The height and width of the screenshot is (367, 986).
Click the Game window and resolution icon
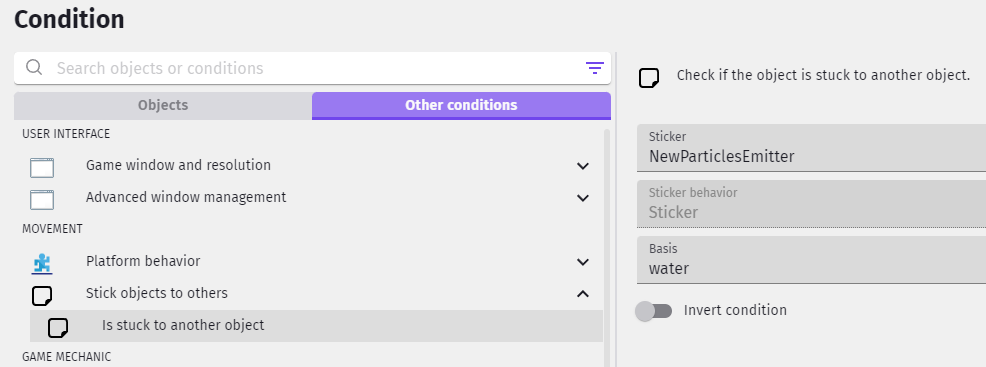click(x=42, y=167)
